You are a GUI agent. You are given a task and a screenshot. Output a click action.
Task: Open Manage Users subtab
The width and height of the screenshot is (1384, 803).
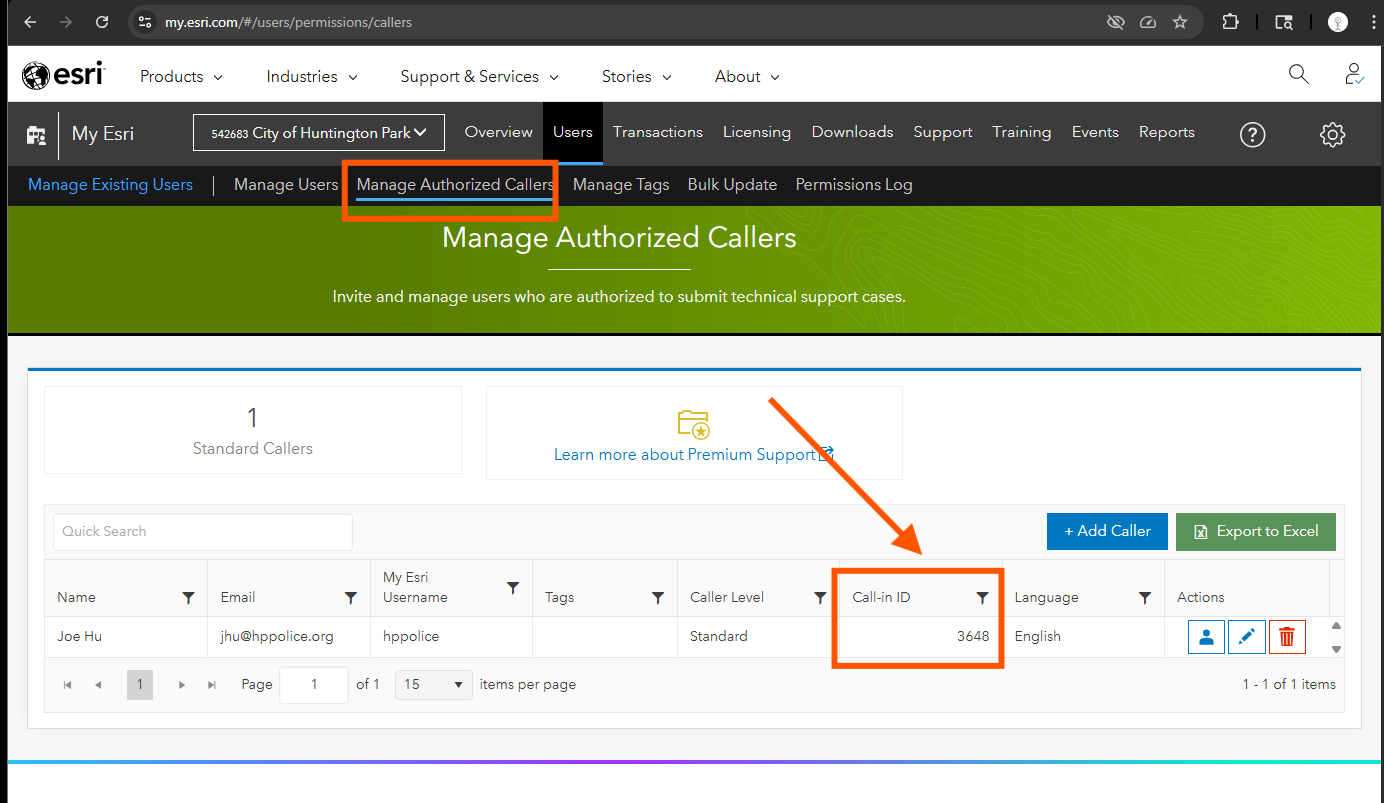[286, 184]
